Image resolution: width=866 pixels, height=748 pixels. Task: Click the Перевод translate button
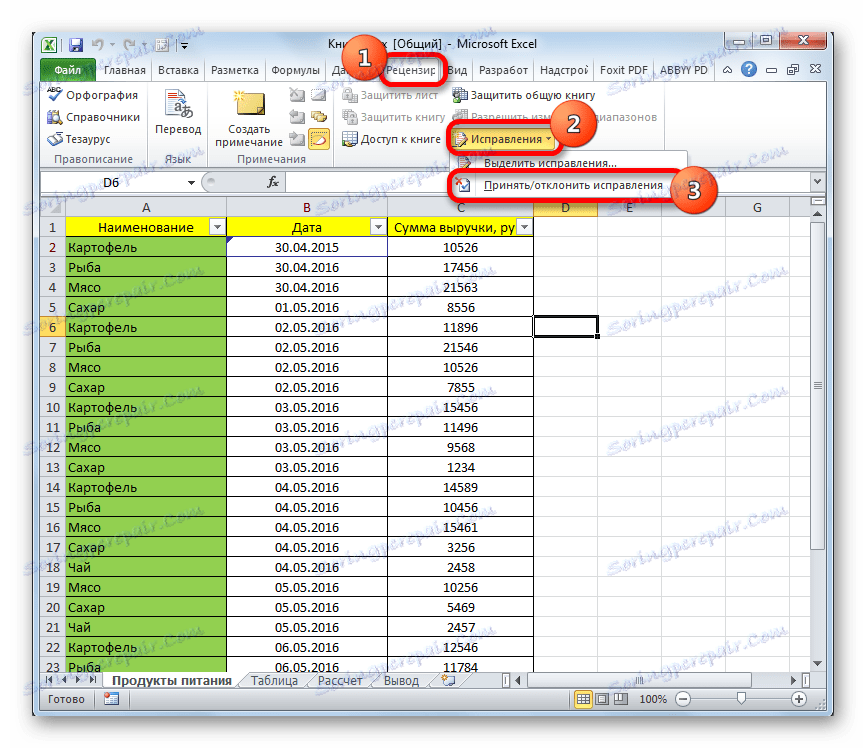click(x=178, y=113)
